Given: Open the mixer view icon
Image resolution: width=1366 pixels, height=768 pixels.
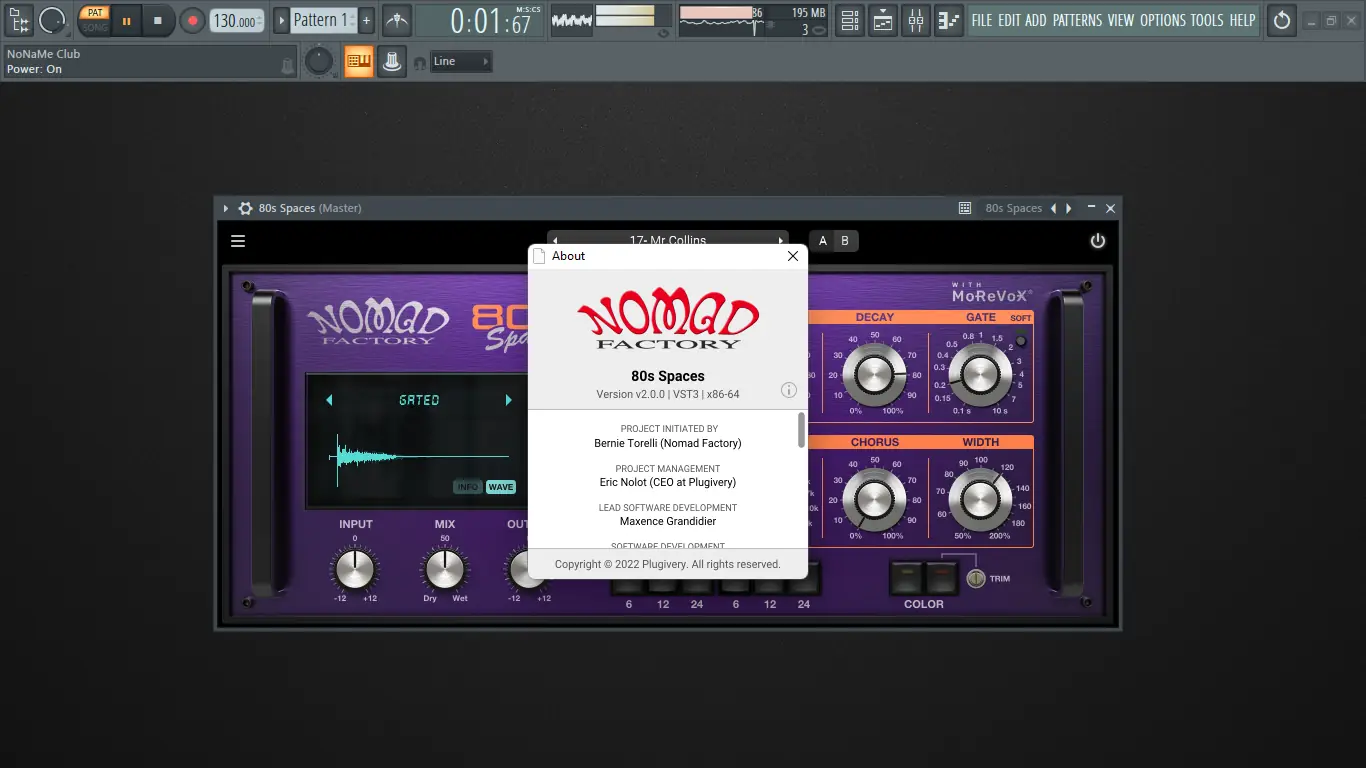Looking at the screenshot, I should 916,20.
